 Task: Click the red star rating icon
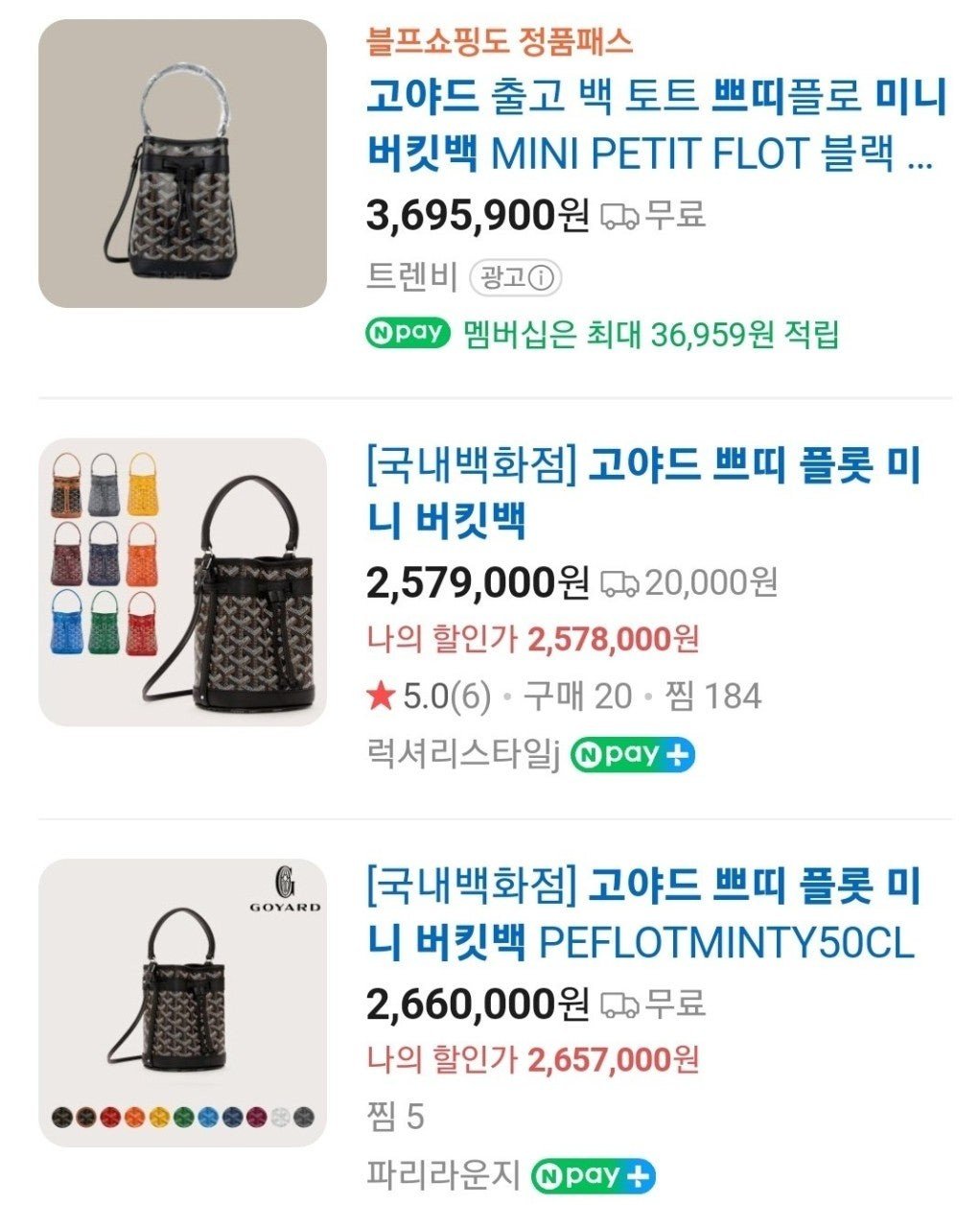[381, 697]
